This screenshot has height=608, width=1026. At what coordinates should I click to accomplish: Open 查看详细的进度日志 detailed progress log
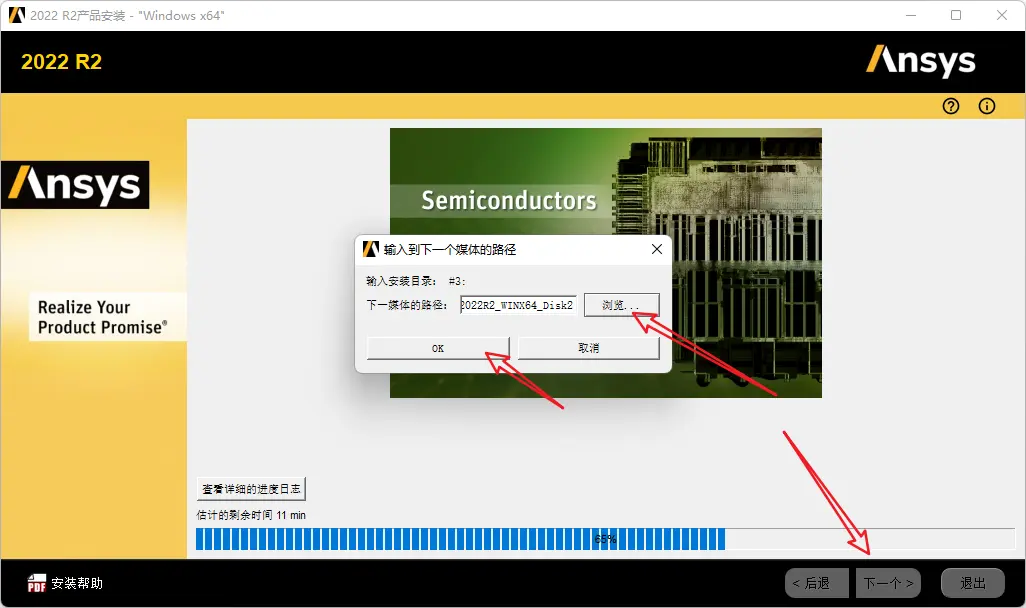tap(251, 489)
